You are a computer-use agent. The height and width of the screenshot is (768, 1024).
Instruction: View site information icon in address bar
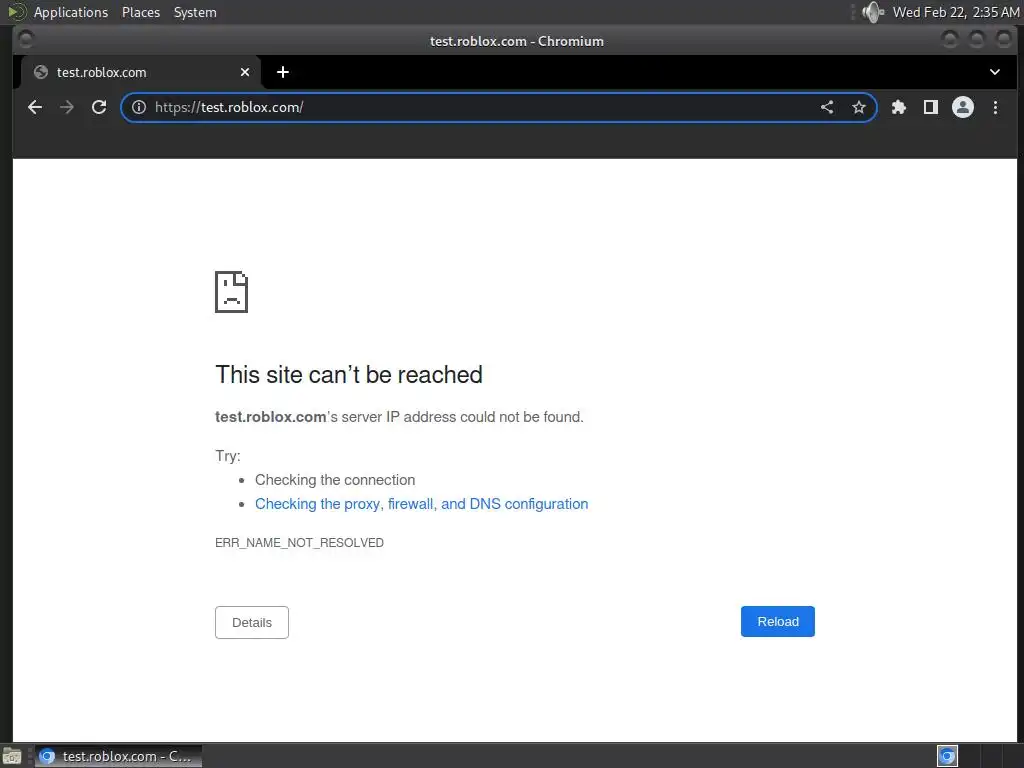pyautogui.click(x=139, y=107)
